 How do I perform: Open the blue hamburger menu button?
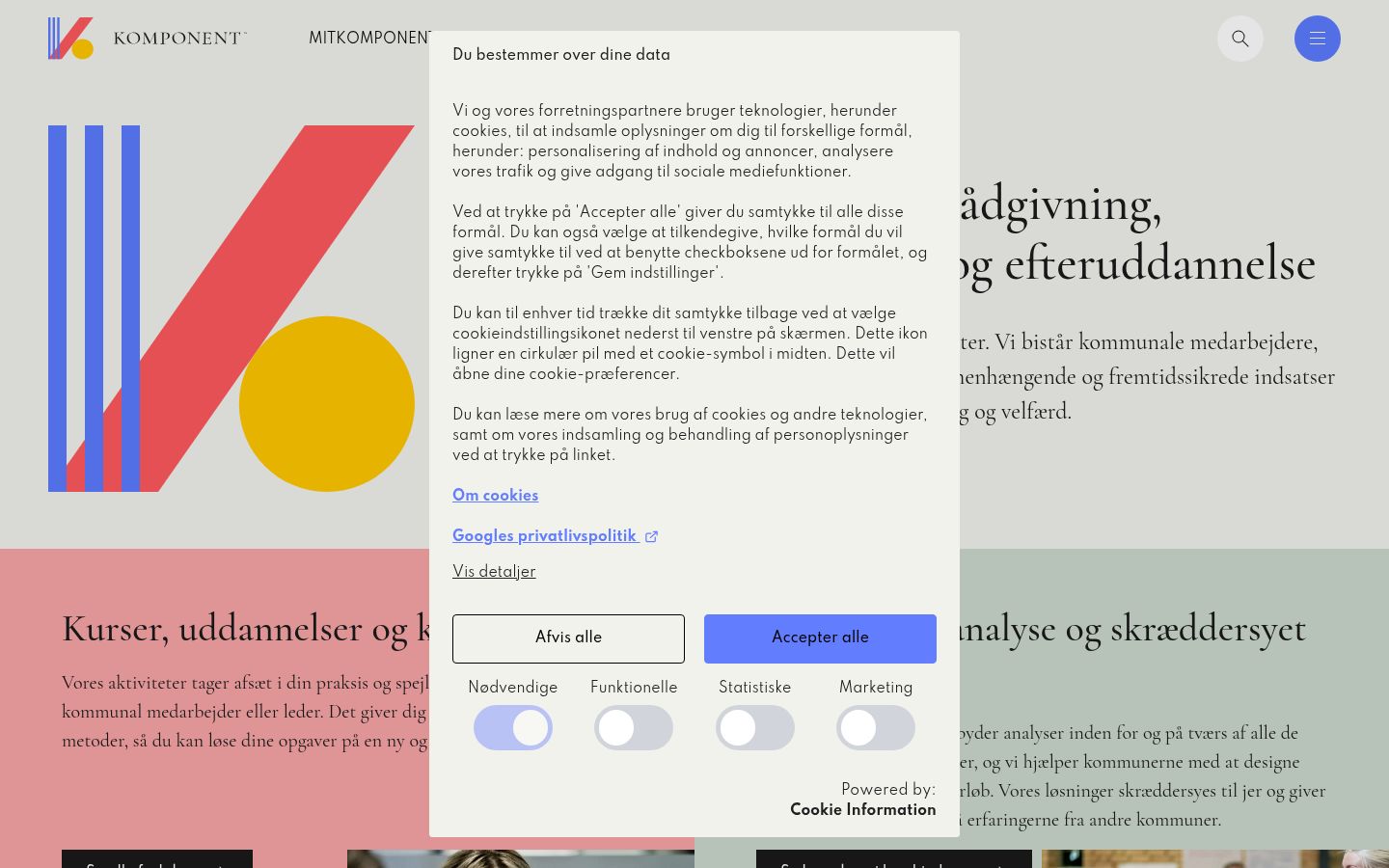[x=1318, y=39]
